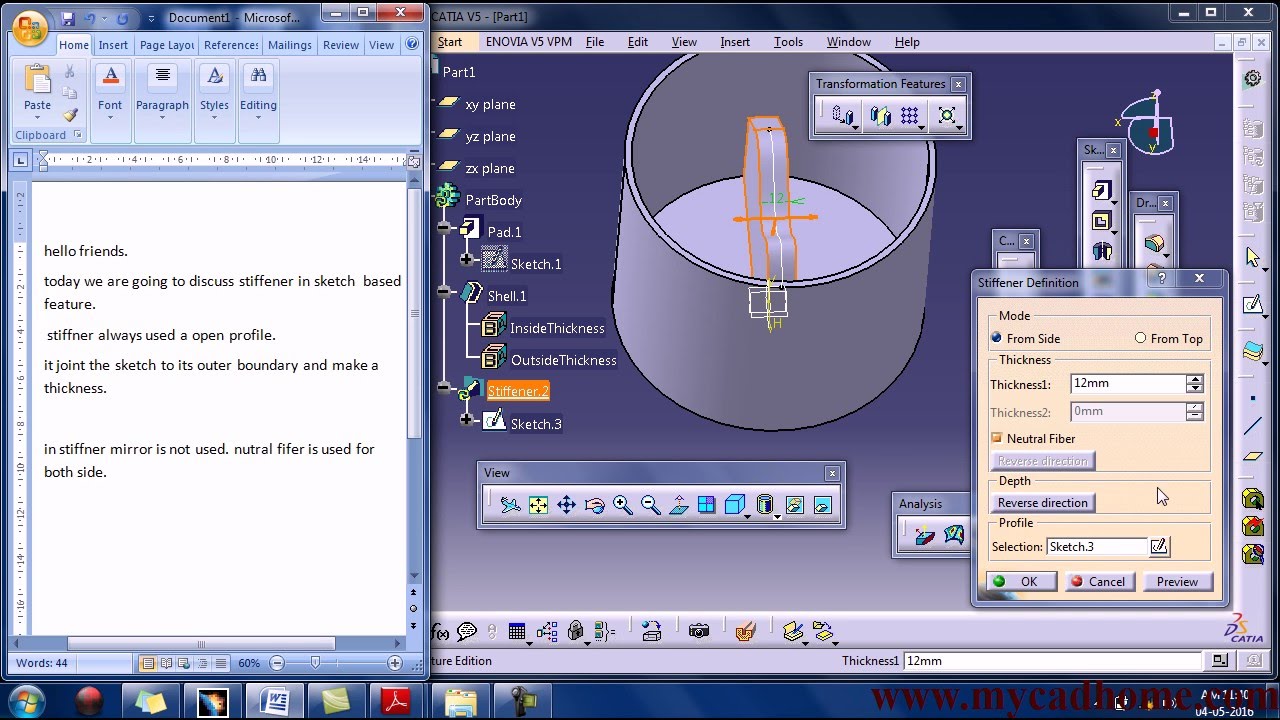
Task: Select the From Top mode radio button
Action: pyautogui.click(x=1140, y=338)
